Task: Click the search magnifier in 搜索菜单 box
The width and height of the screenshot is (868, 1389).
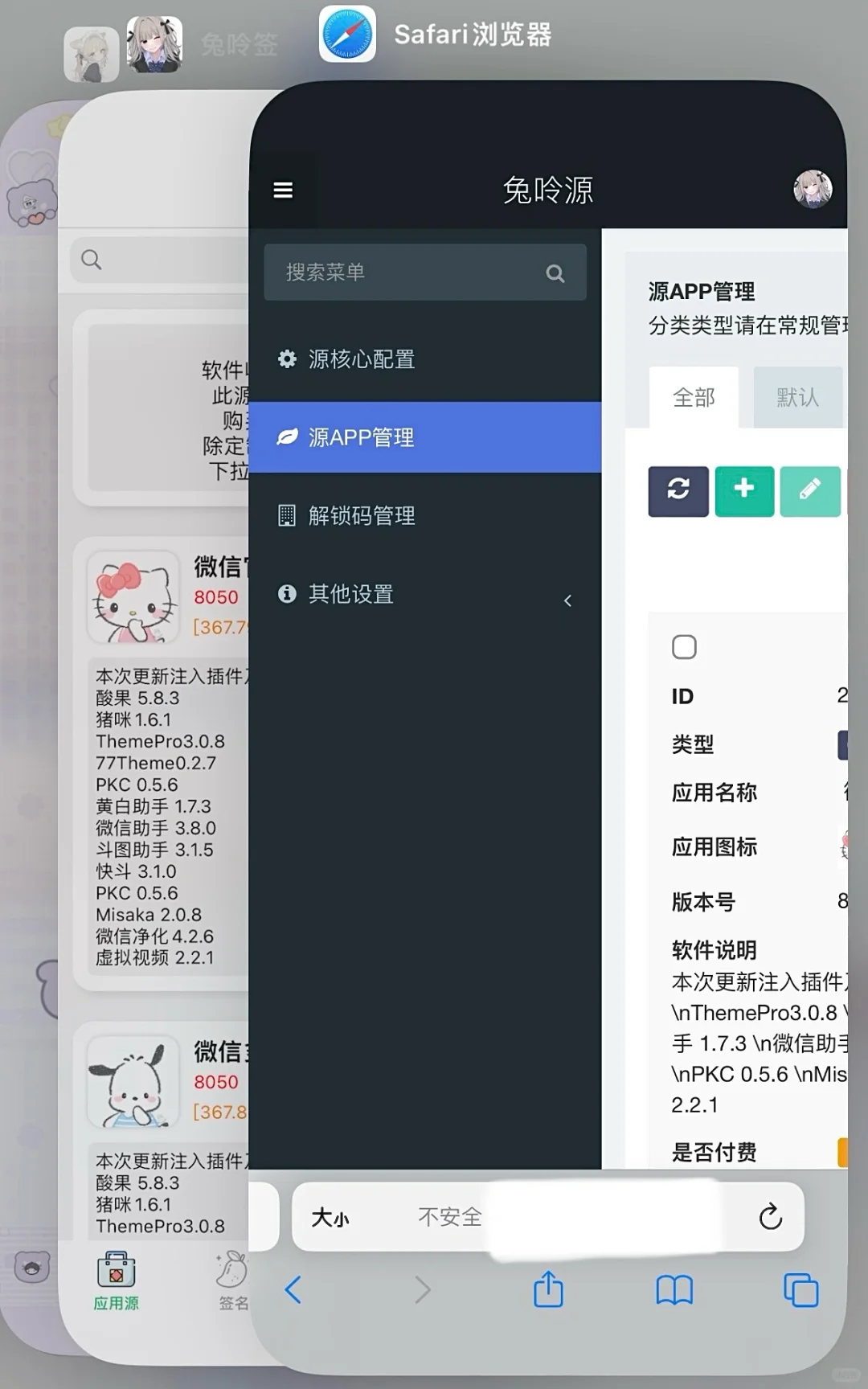Action: [555, 273]
